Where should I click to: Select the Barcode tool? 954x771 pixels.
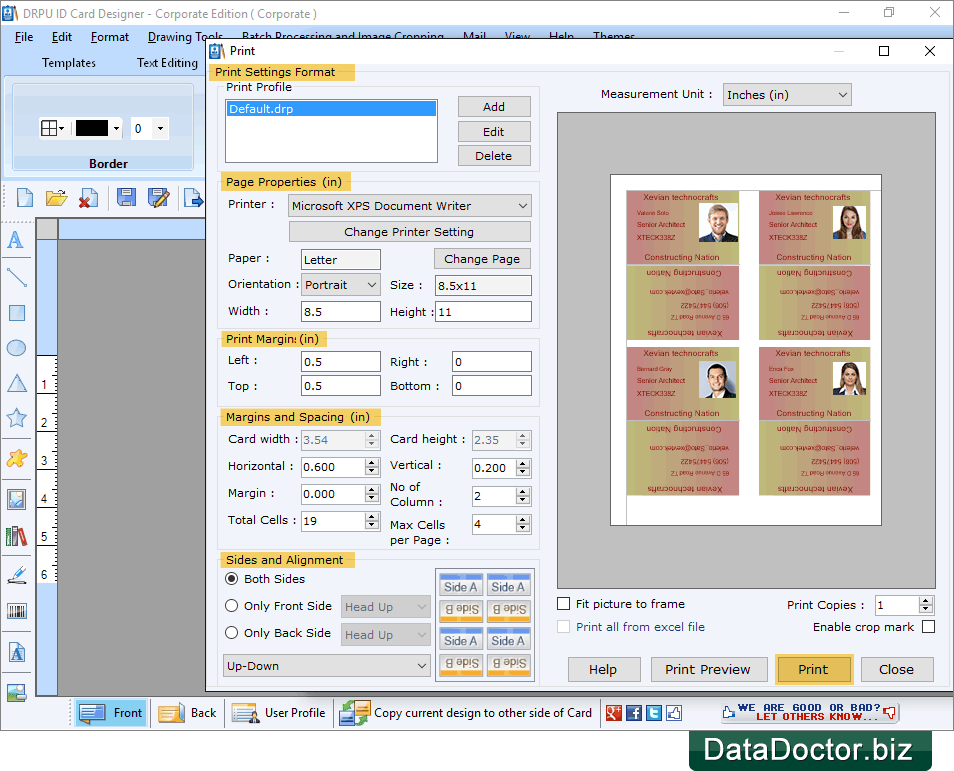pyautogui.click(x=16, y=611)
